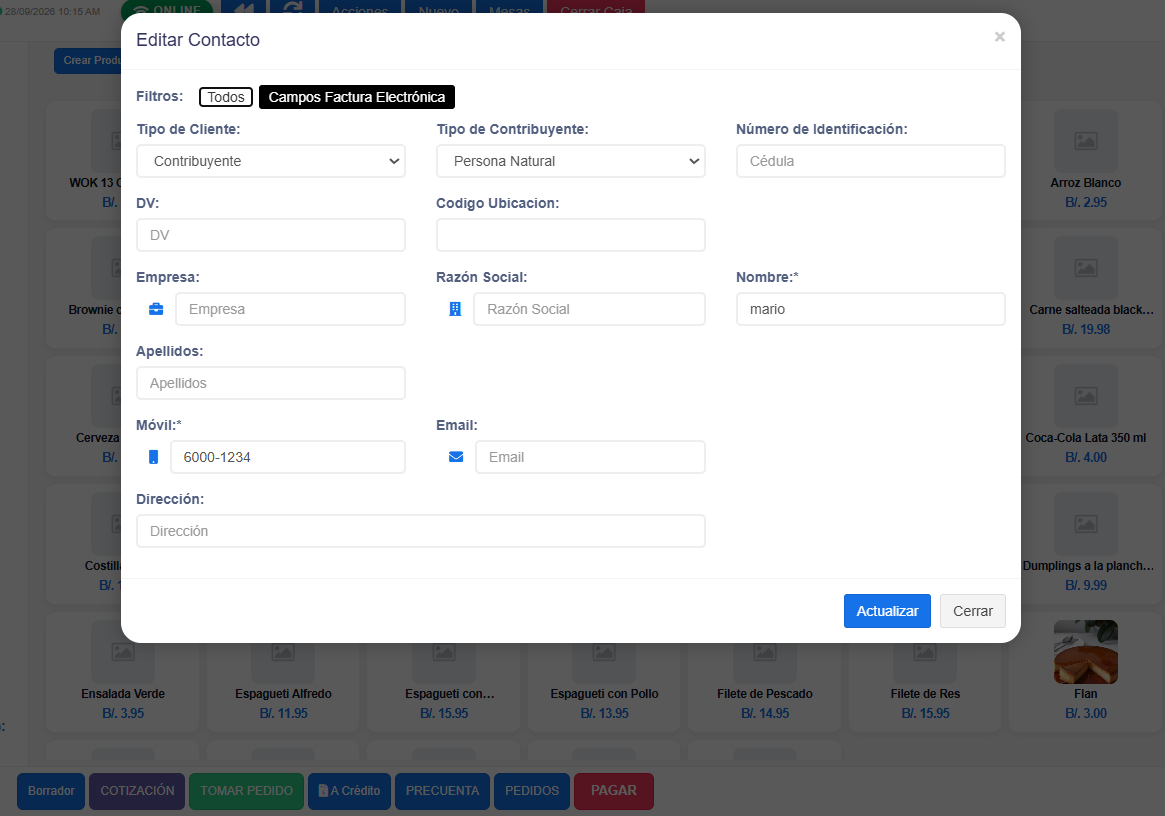Dismiss the dialog with the Cerrar button
1165x816 pixels.
coord(973,611)
